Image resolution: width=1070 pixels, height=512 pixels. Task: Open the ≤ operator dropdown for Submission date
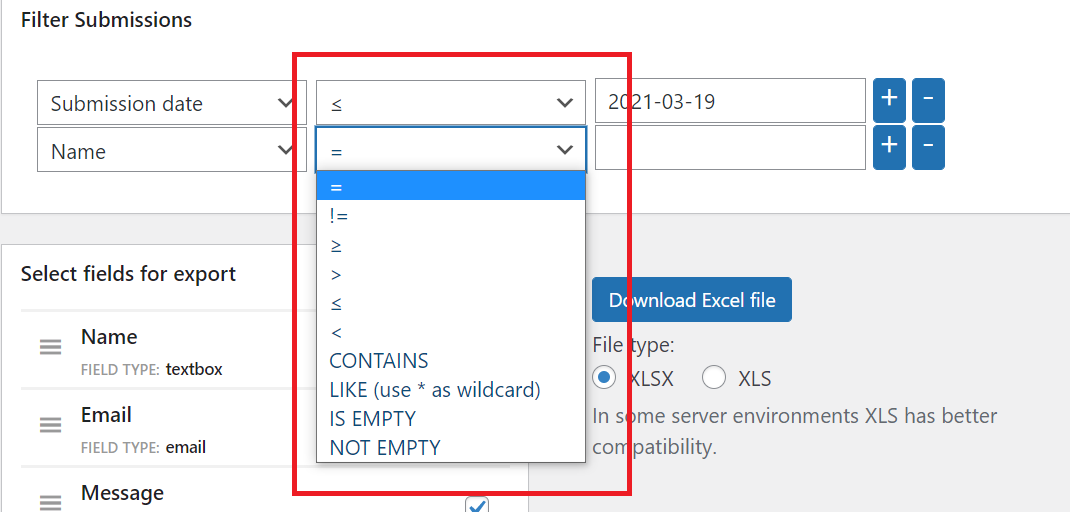[450, 103]
